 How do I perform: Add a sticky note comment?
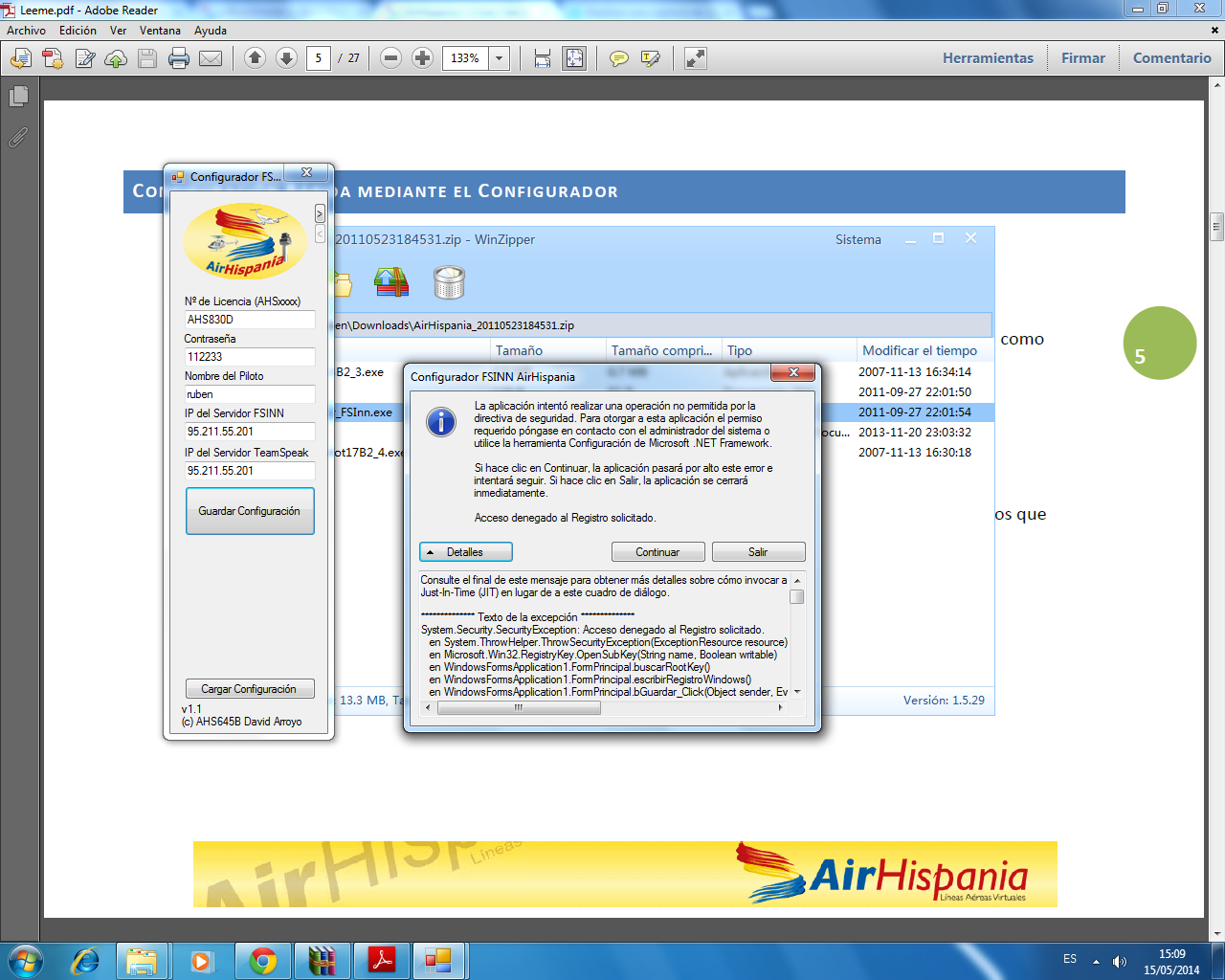coord(619,58)
